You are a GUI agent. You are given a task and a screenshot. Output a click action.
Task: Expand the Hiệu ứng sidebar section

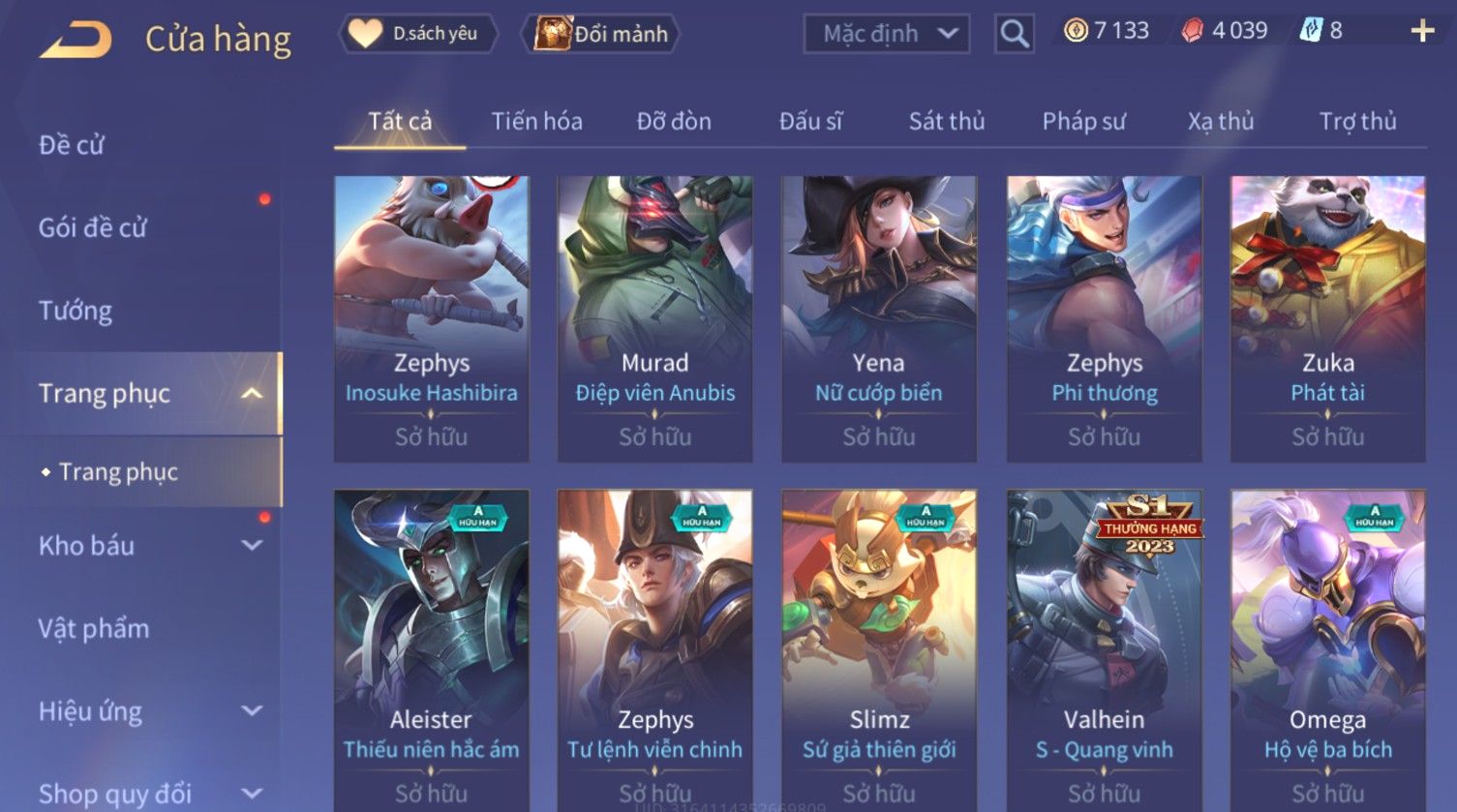click(251, 711)
